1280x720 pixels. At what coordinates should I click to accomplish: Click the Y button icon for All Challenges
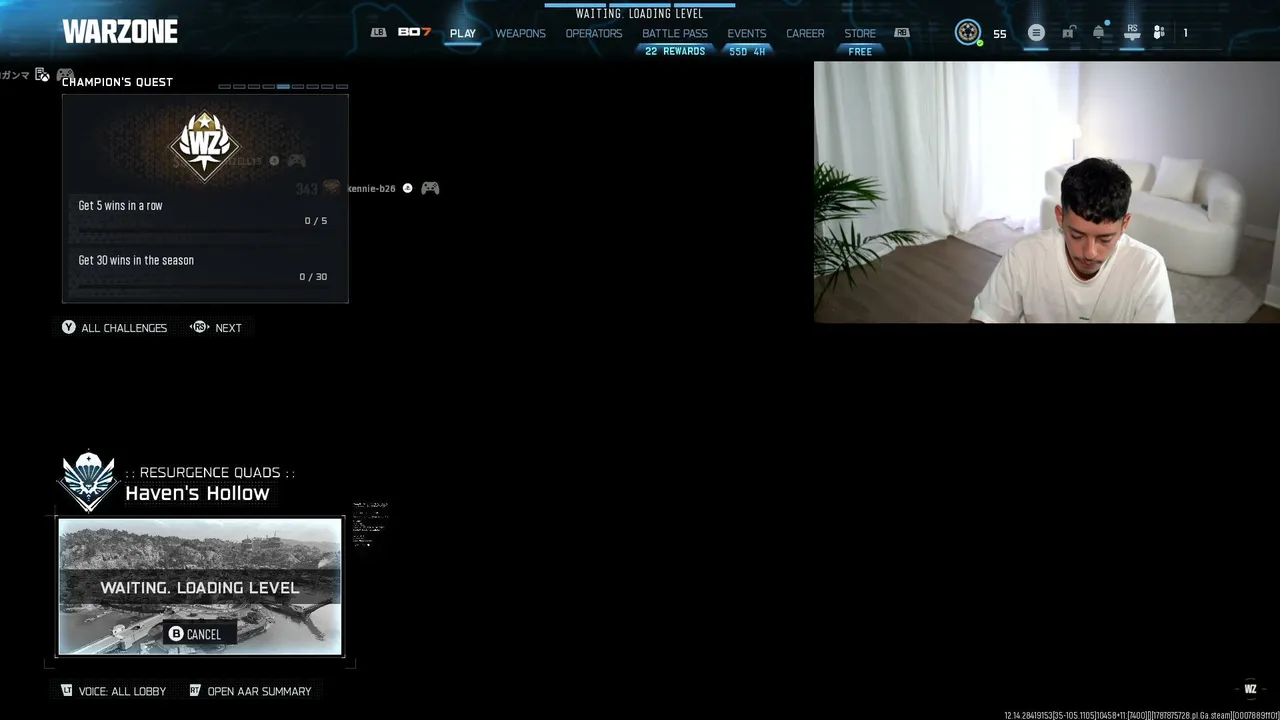(x=69, y=327)
